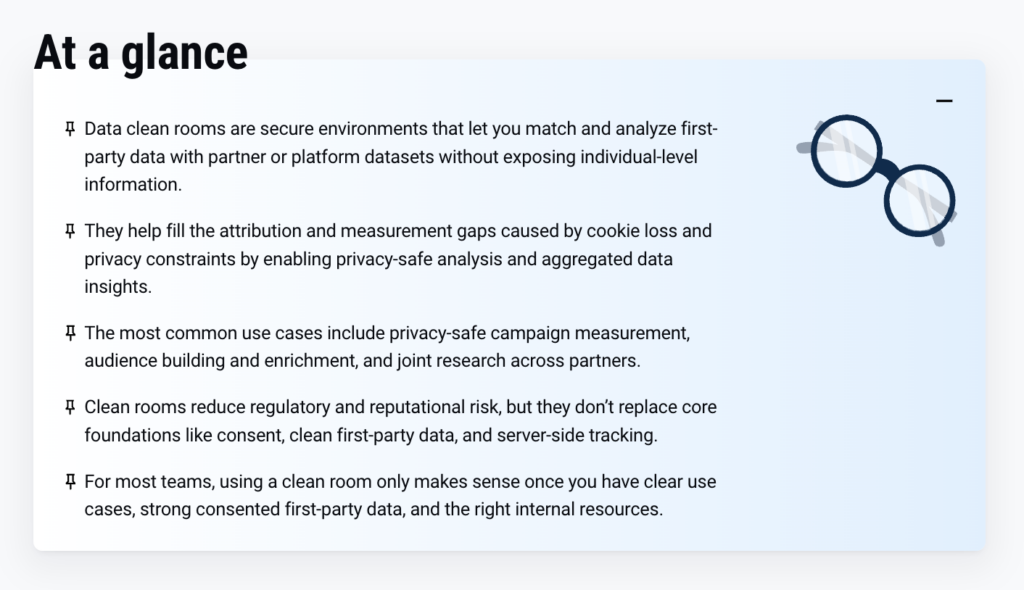The width and height of the screenshot is (1024, 590).
Task: Click the right lens of the glasses
Action: coord(919,198)
